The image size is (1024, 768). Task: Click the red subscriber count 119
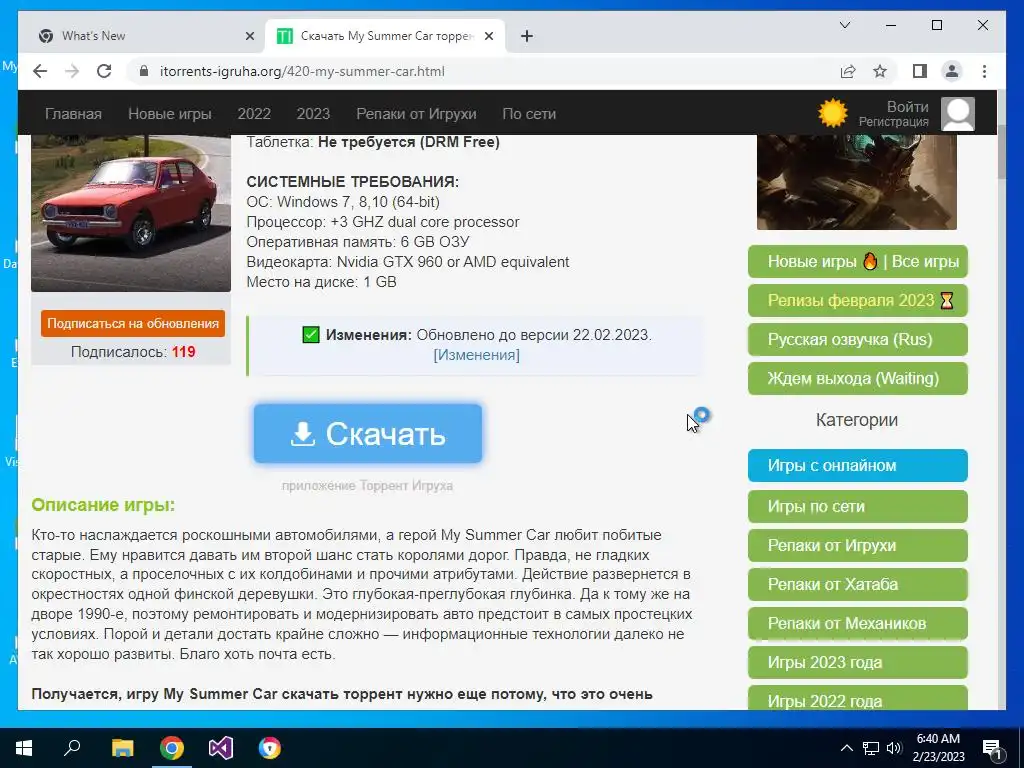tap(184, 352)
